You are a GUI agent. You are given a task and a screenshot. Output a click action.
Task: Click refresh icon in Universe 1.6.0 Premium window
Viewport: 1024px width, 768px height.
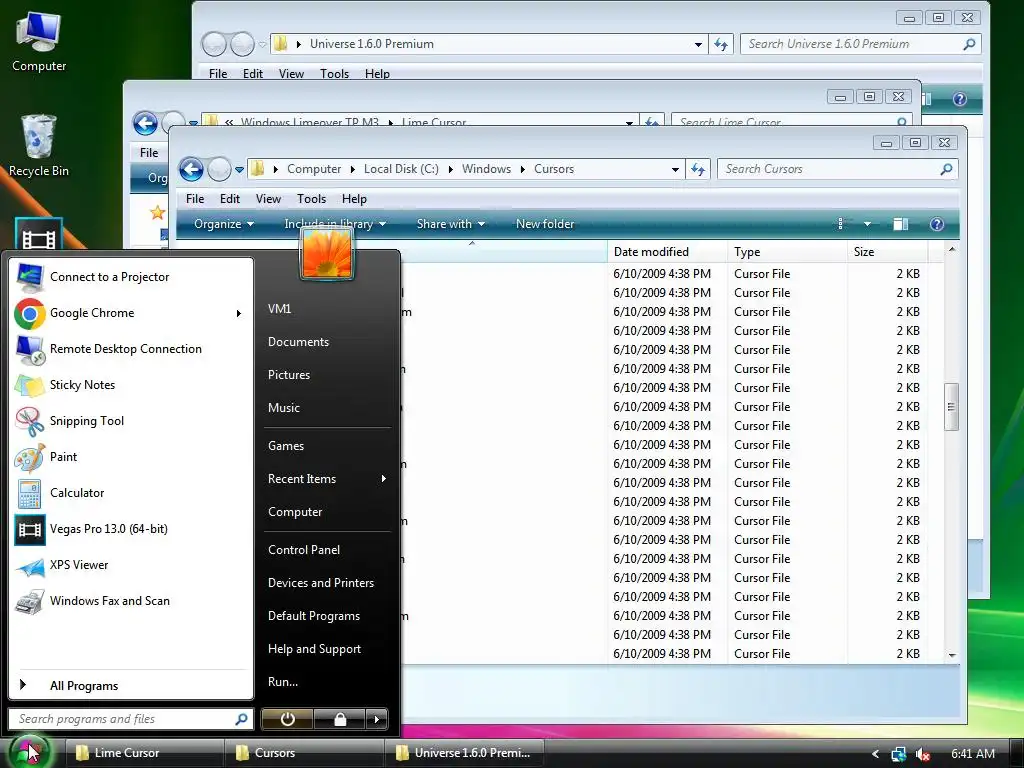(x=720, y=44)
